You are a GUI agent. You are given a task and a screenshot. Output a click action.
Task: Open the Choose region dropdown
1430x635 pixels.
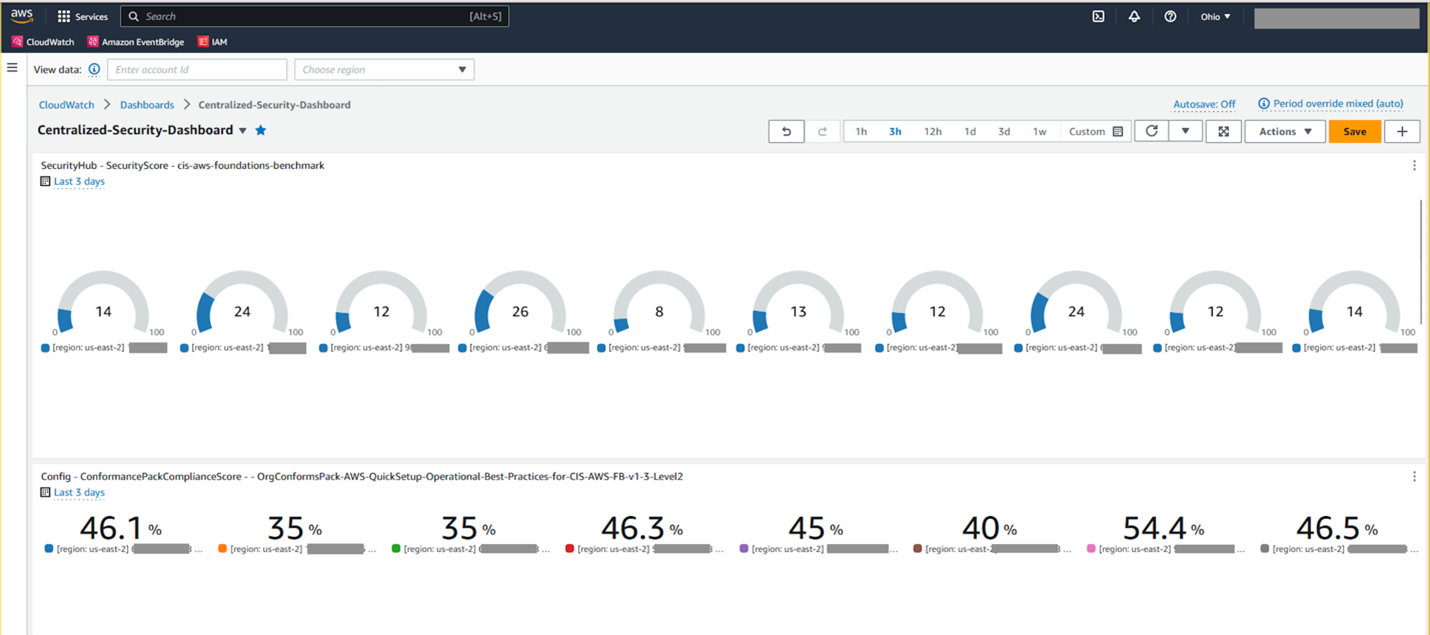pyautogui.click(x=384, y=69)
